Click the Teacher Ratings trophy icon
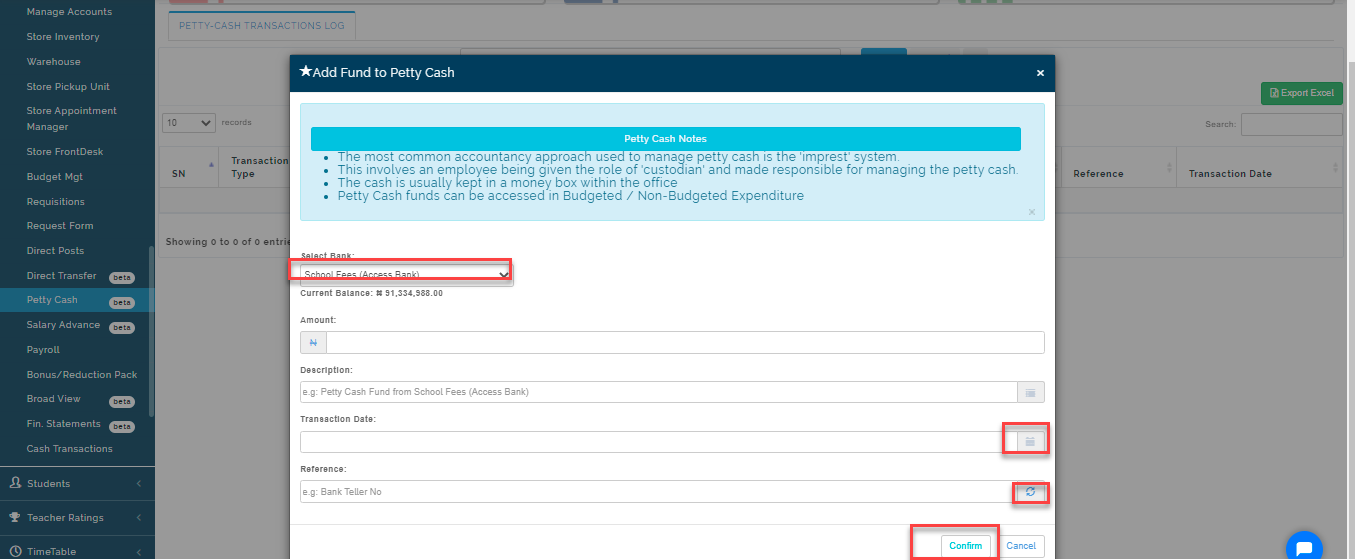Screen dimensions: 1355x560 [x=15, y=517]
